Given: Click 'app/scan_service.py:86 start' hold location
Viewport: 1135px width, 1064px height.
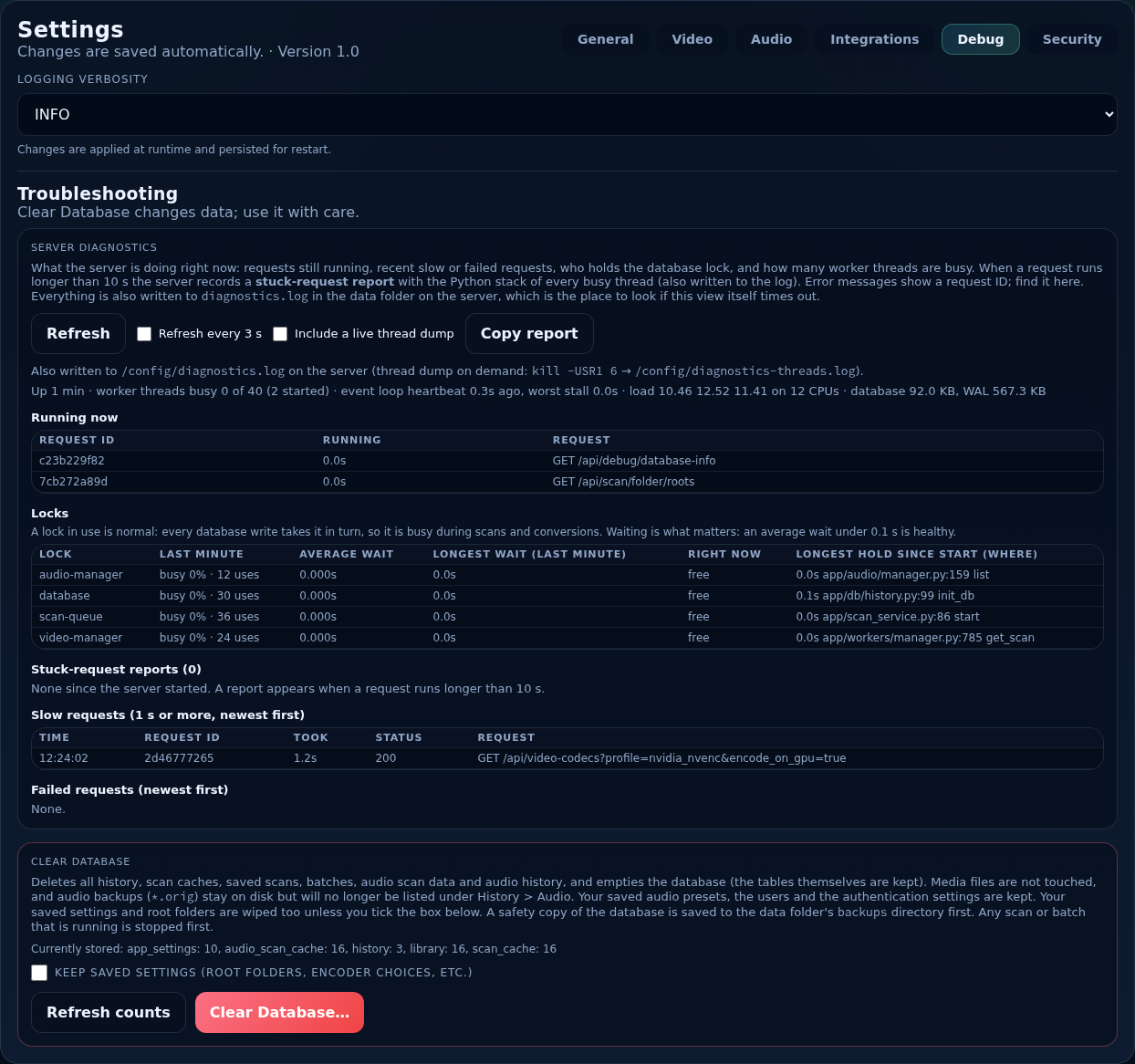Looking at the screenshot, I should tap(901, 617).
